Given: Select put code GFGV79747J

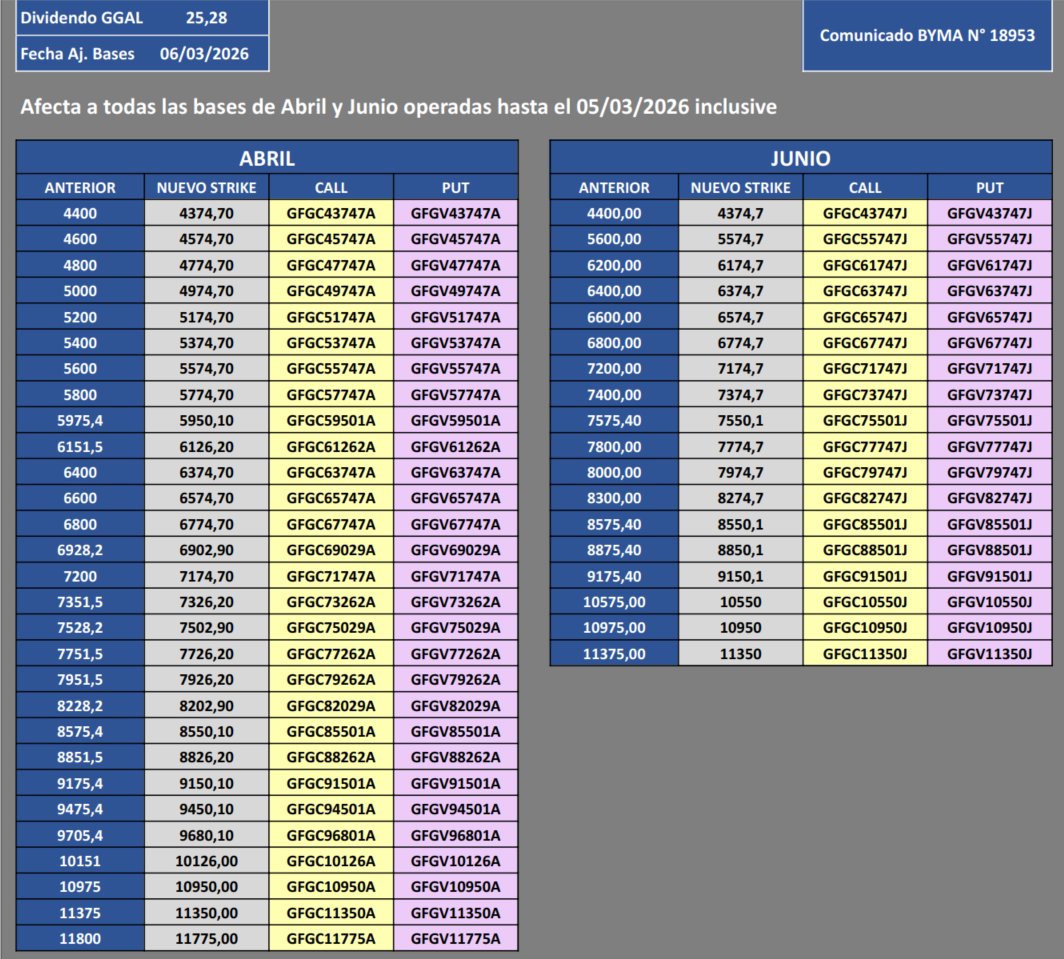Looking at the screenshot, I should [989, 473].
